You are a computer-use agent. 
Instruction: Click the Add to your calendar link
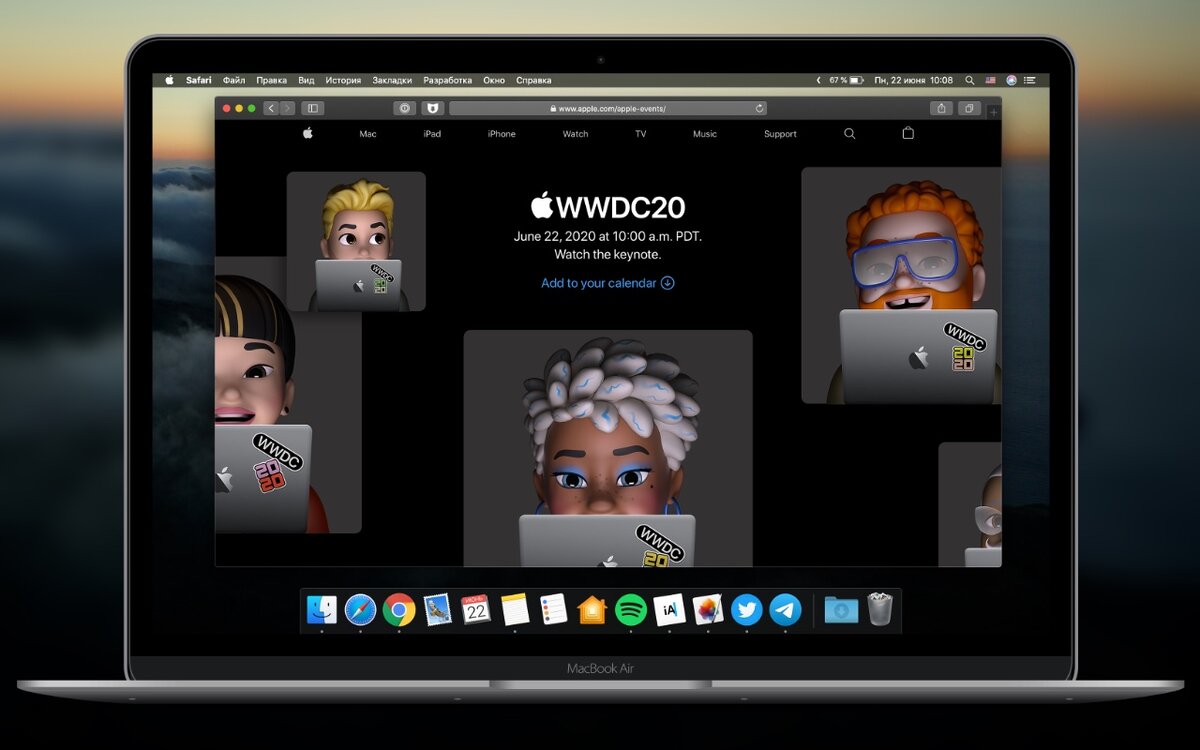pos(608,283)
